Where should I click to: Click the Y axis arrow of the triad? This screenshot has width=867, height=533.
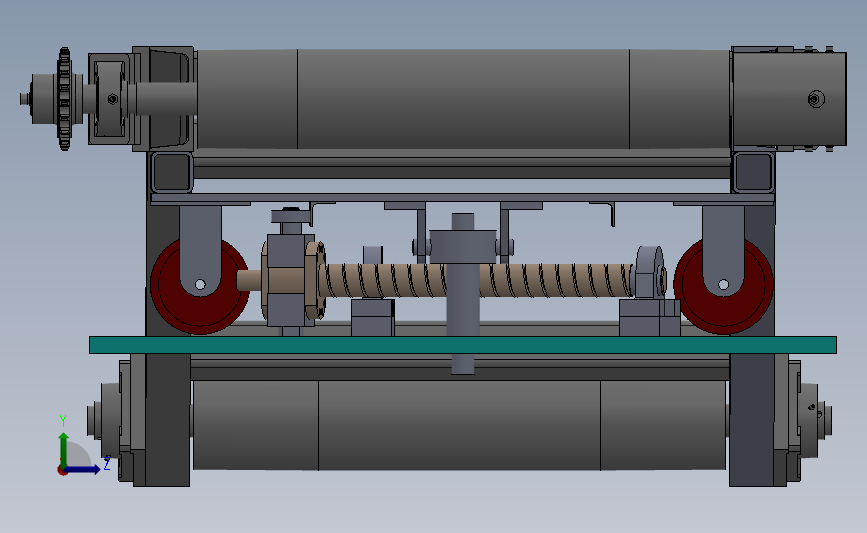pos(64,449)
